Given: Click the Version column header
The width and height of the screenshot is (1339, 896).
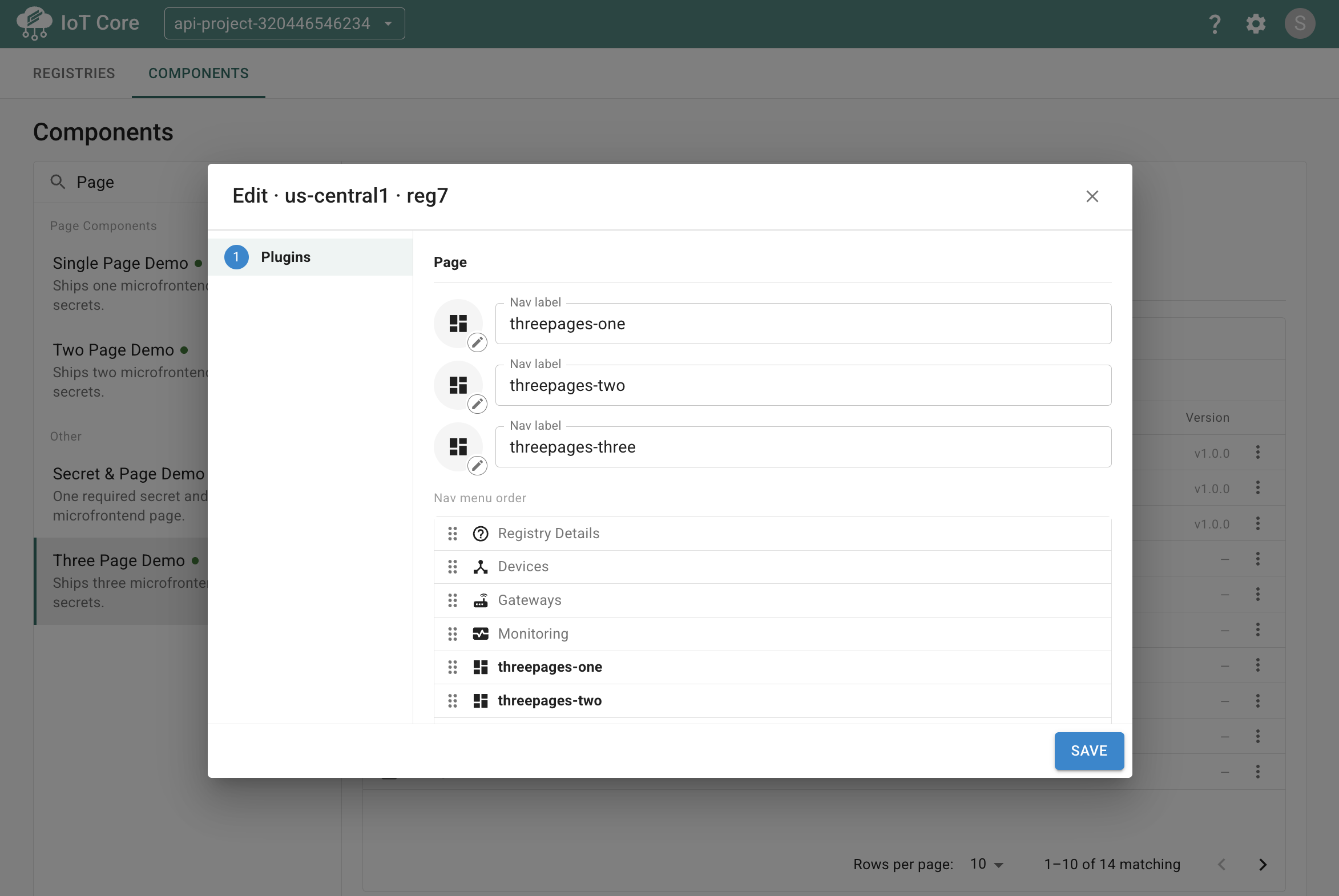Looking at the screenshot, I should (x=1207, y=418).
